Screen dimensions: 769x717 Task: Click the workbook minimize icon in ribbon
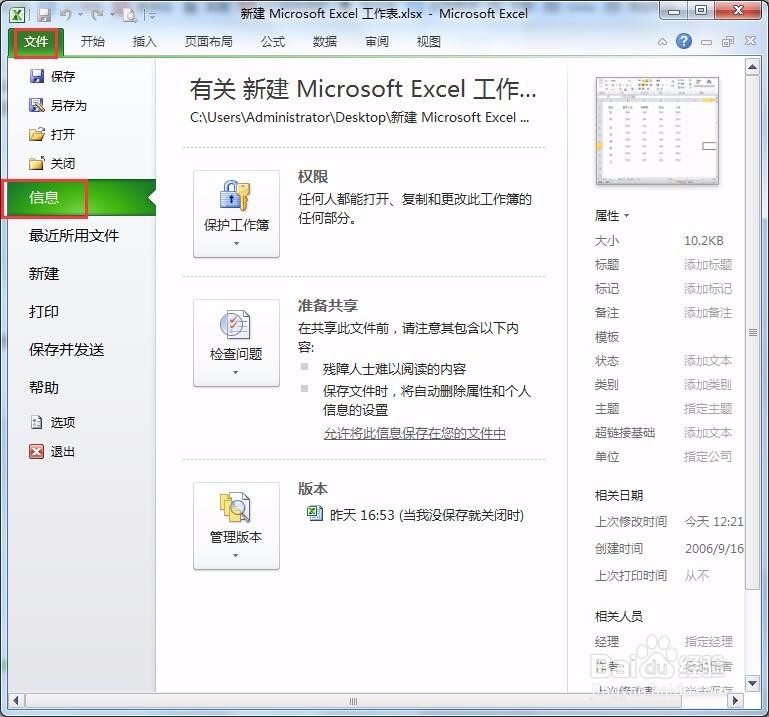[706, 42]
